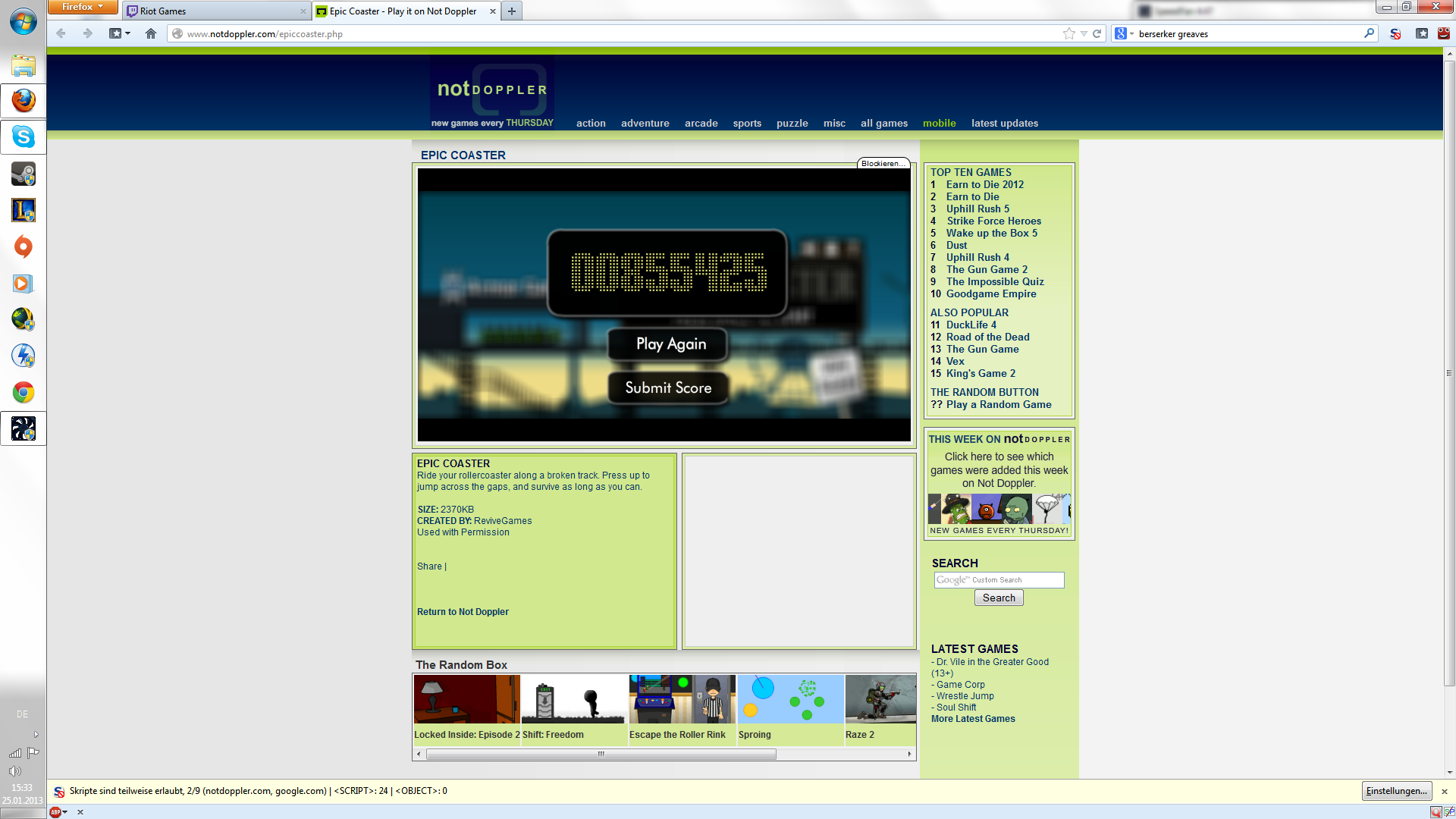
Task: Open the Windows Start orb
Action: point(23,21)
